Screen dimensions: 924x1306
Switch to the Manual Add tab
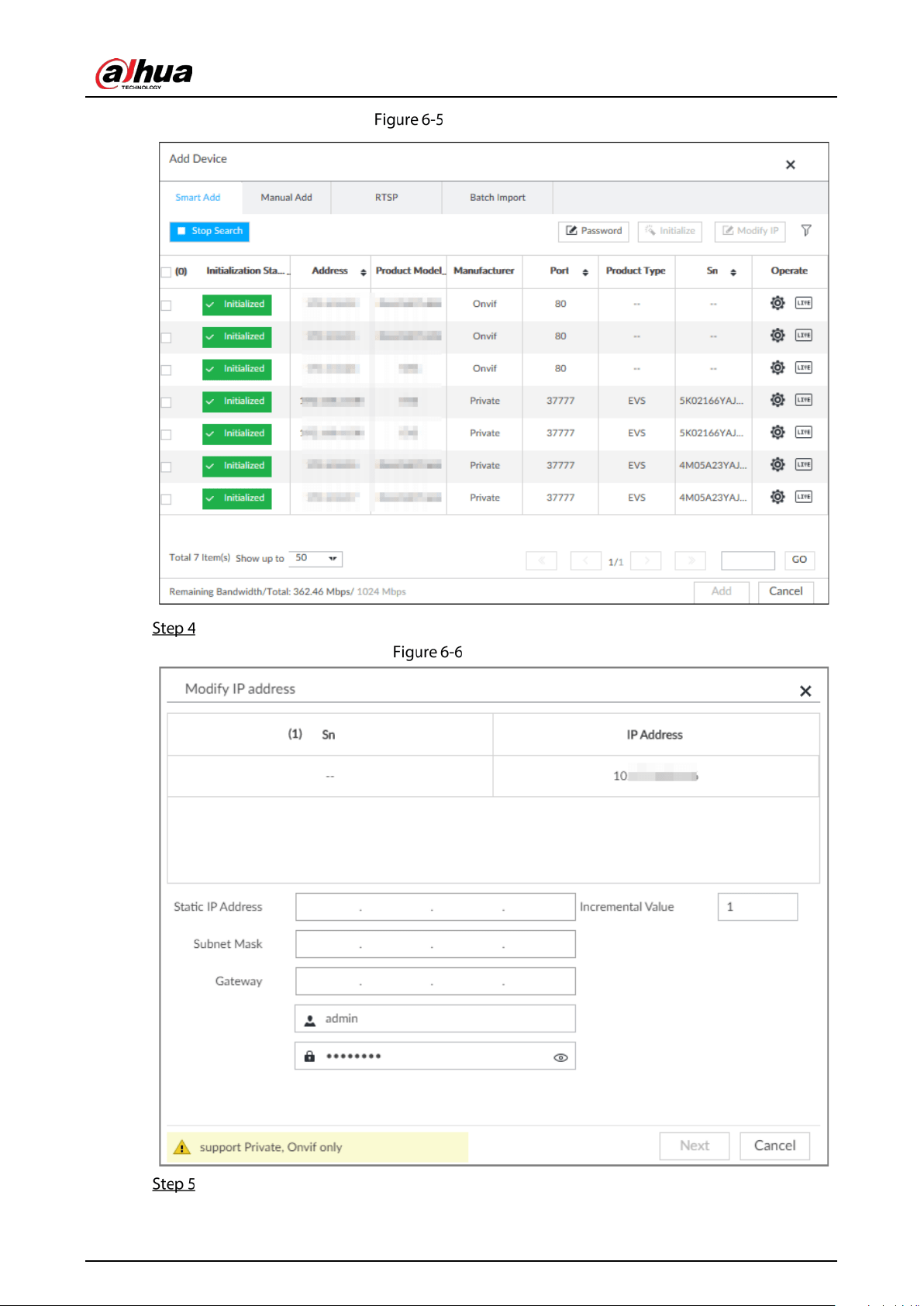click(x=286, y=198)
